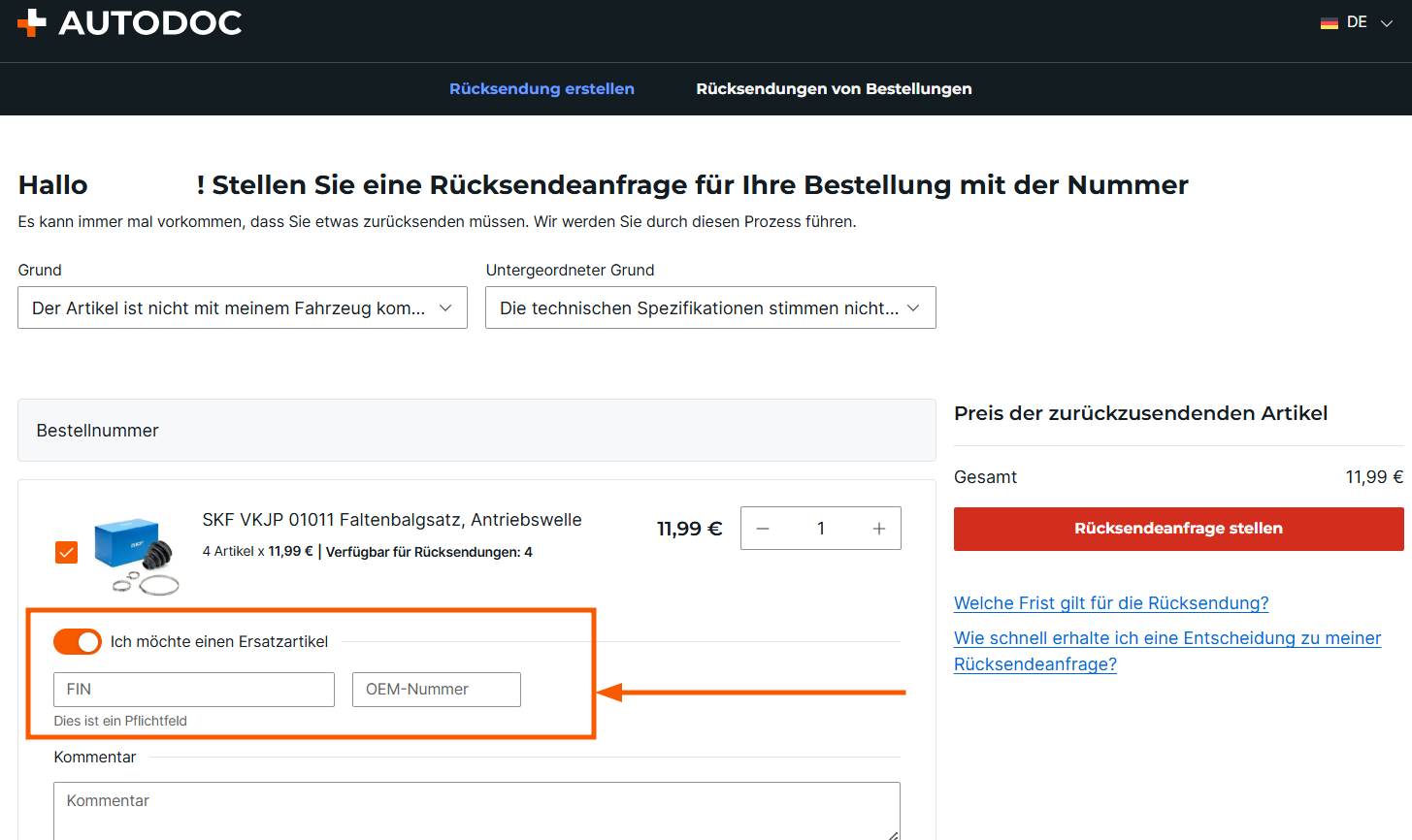Decrease return quantity with minus icon
1412x840 pixels.
[763, 529]
